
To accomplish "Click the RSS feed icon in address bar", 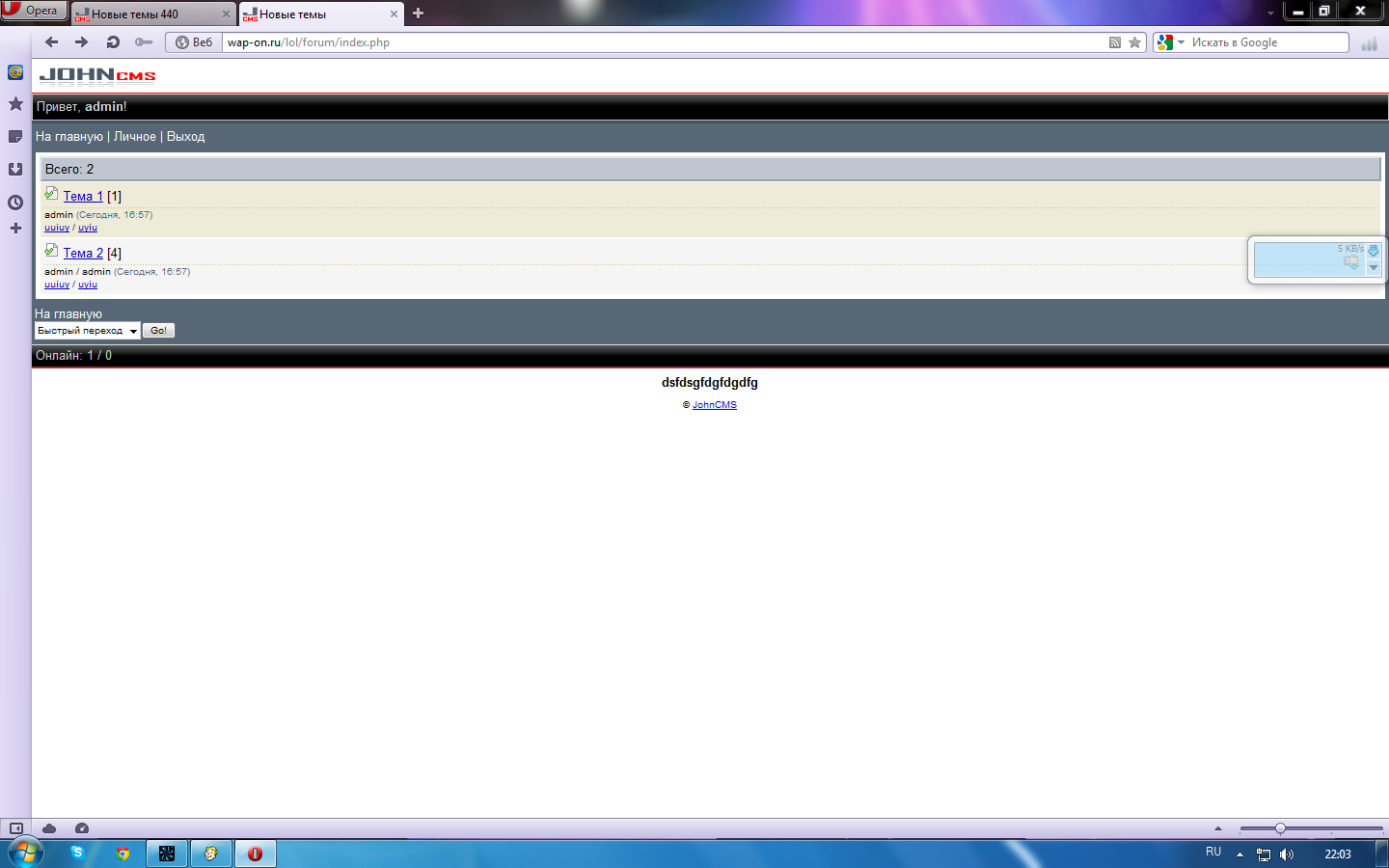I will pos(1115,42).
